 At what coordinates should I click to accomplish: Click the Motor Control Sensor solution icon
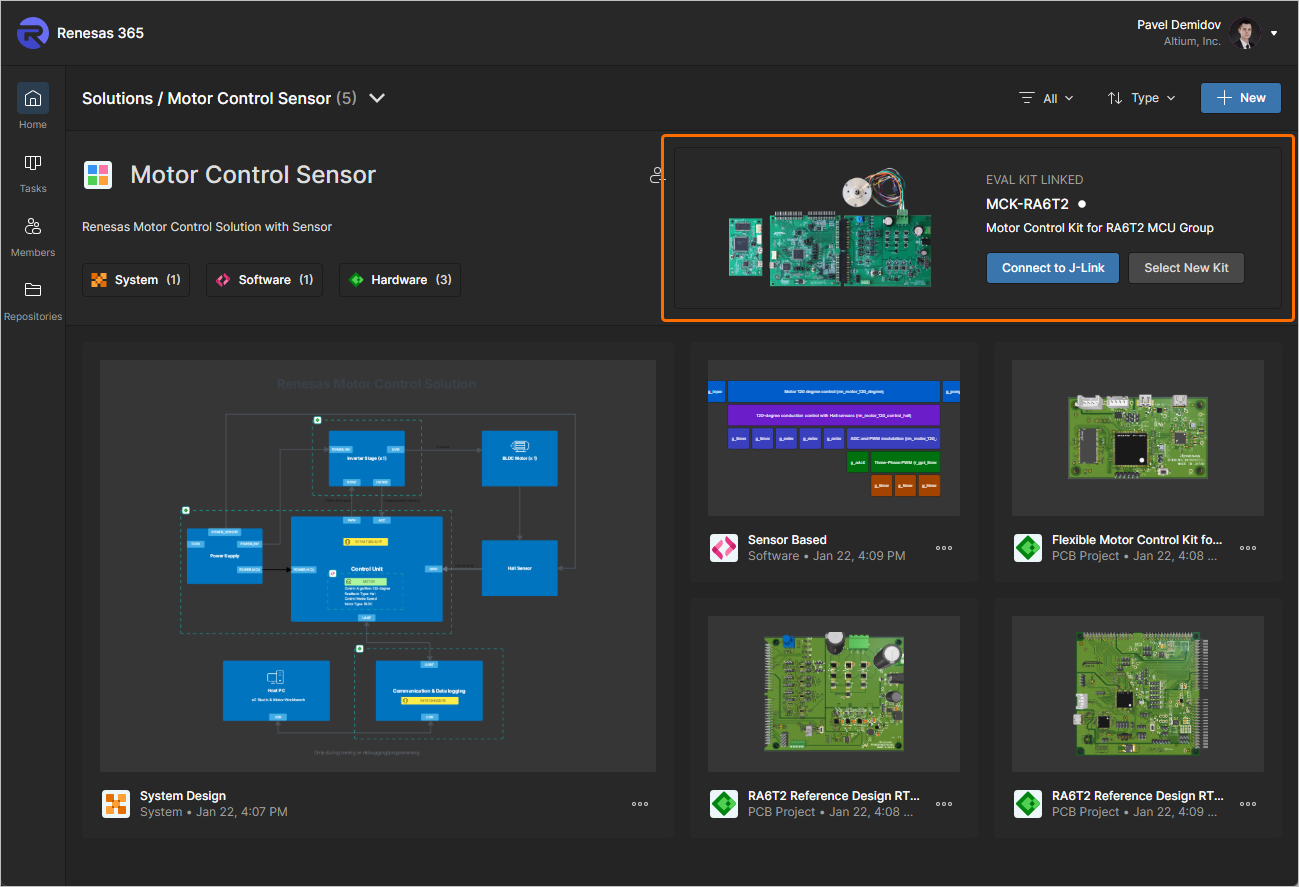(x=98, y=175)
